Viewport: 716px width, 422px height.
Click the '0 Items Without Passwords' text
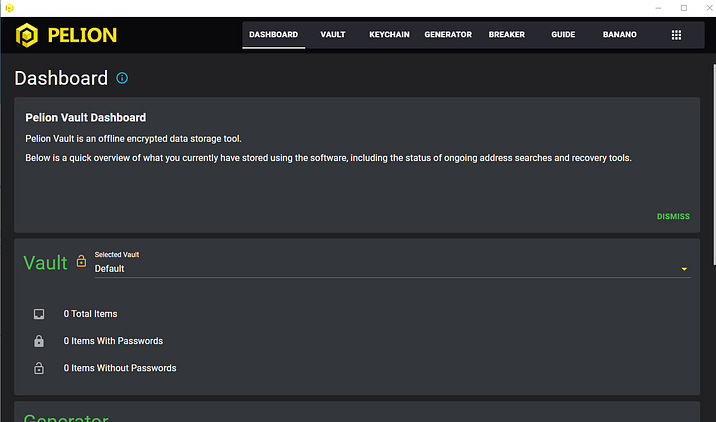[x=120, y=368]
